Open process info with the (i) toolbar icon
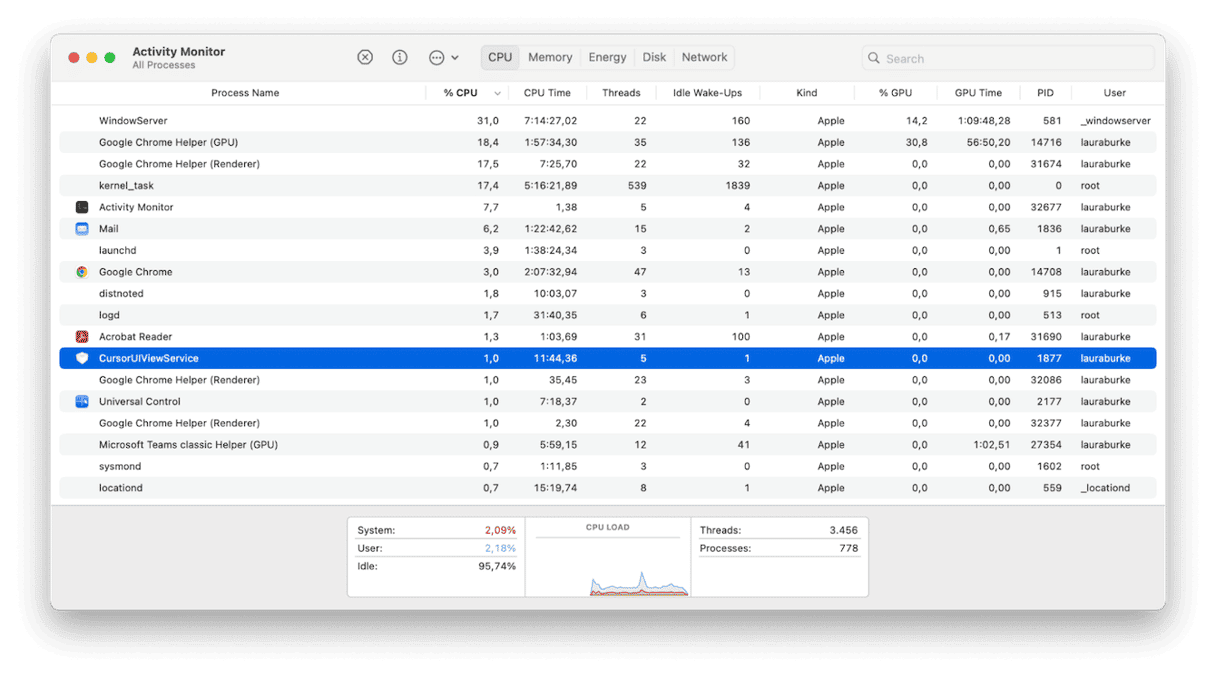The image size is (1216, 677). click(399, 57)
